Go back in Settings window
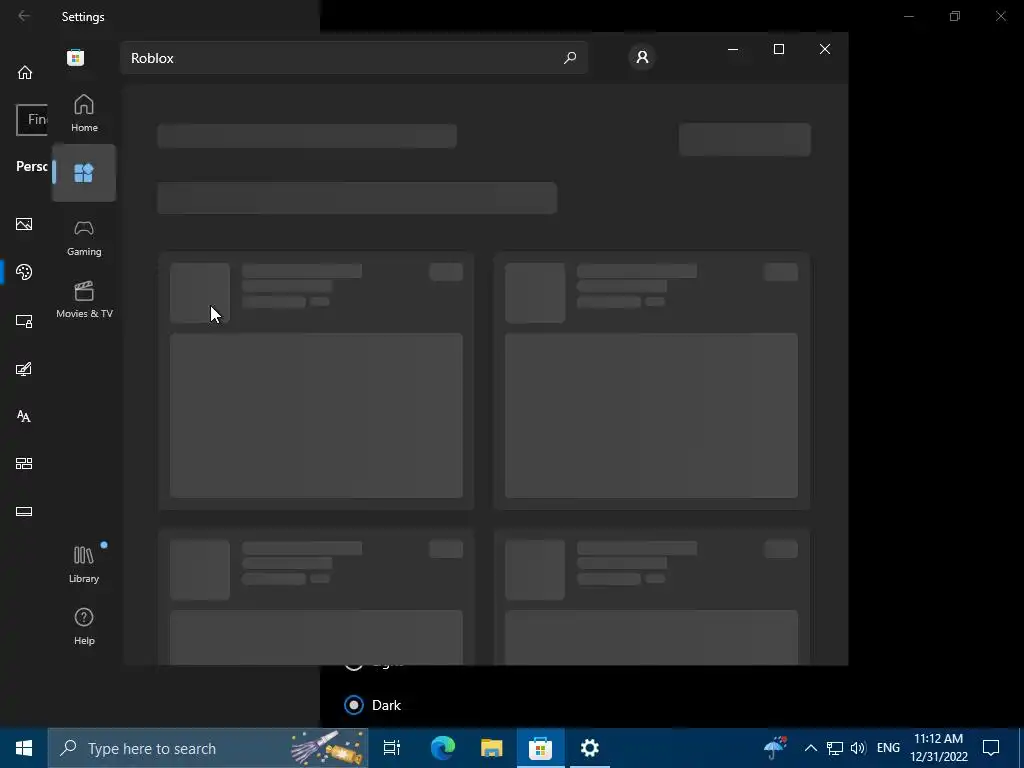The image size is (1024, 768). point(24,16)
